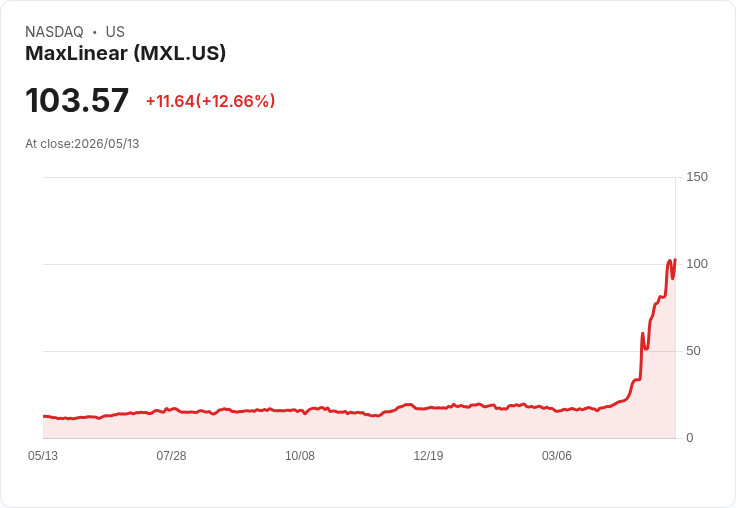The image size is (736, 508).
Task: Click the price change +11.64(+12.66%)
Action: [x=210, y=101]
